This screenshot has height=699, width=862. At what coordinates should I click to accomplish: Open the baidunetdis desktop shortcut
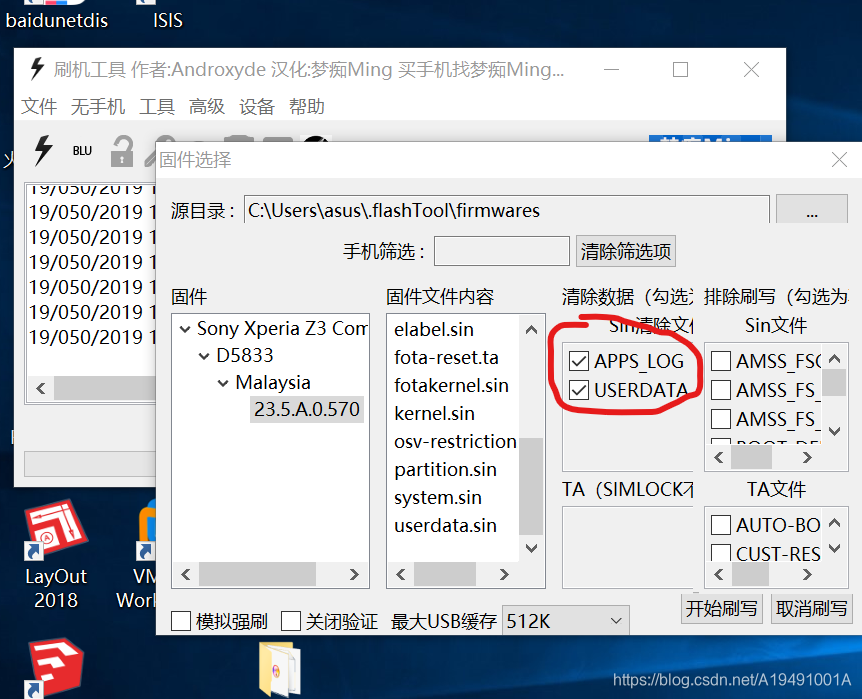point(56,16)
